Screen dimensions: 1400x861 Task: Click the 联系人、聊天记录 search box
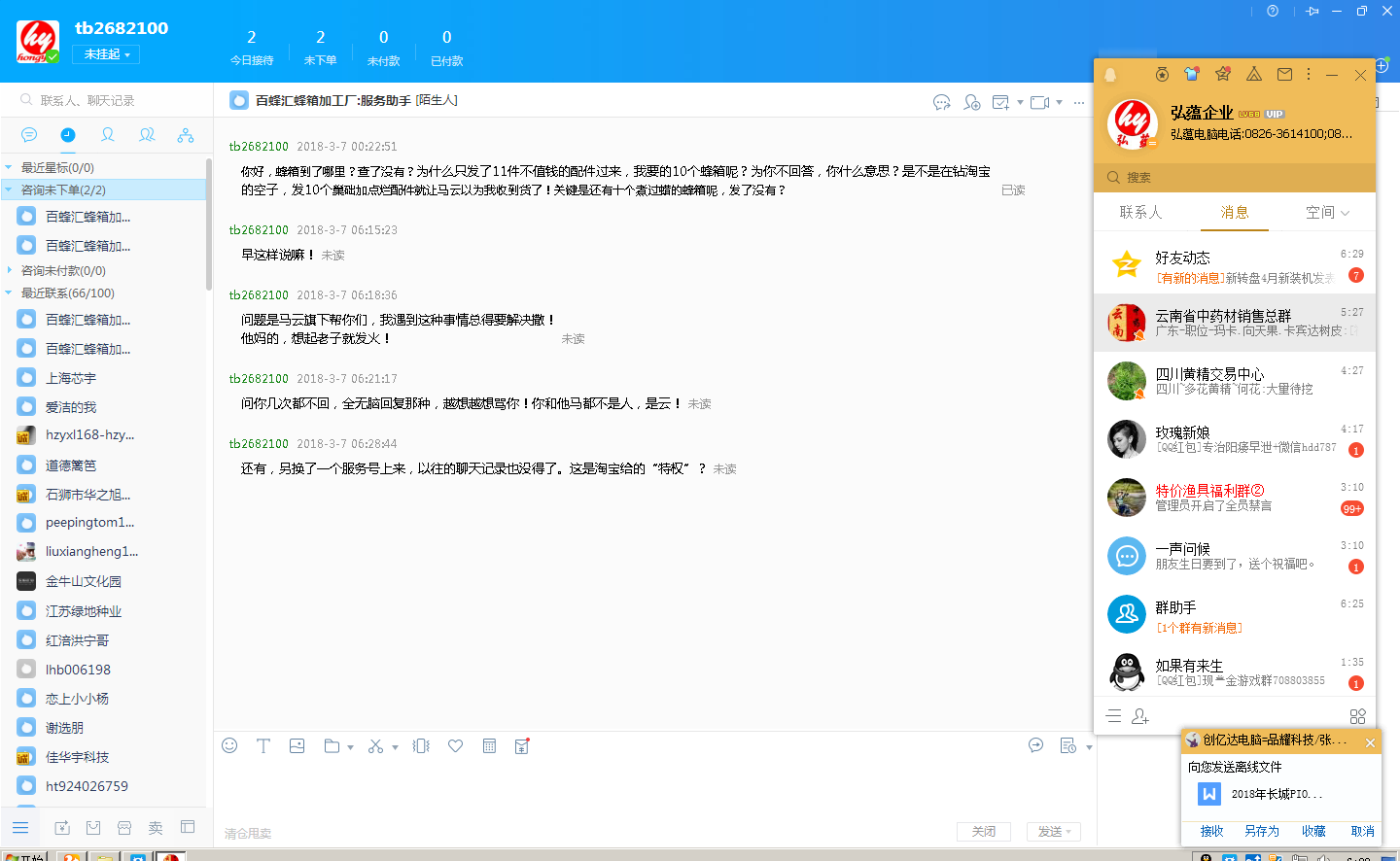pos(107,100)
